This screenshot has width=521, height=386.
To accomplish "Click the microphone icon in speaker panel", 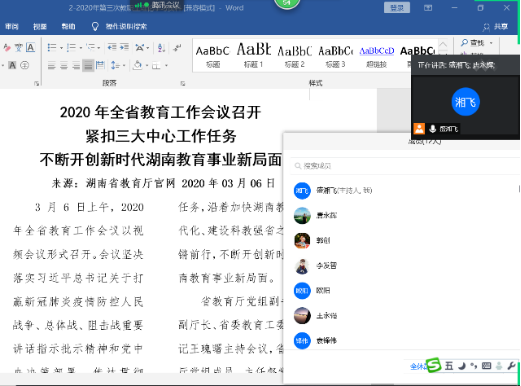I will 432,129.
